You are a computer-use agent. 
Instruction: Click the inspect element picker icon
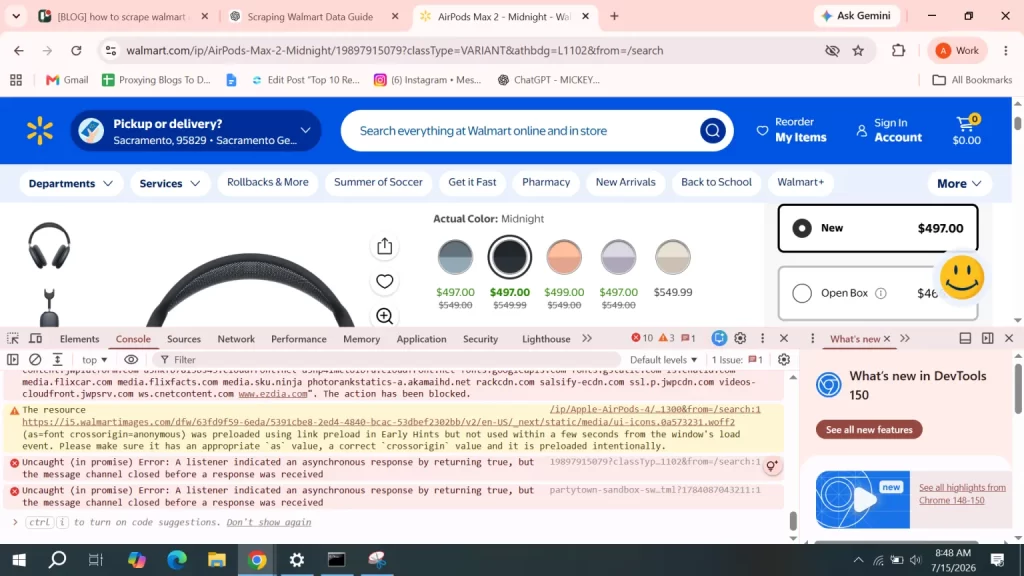point(12,338)
